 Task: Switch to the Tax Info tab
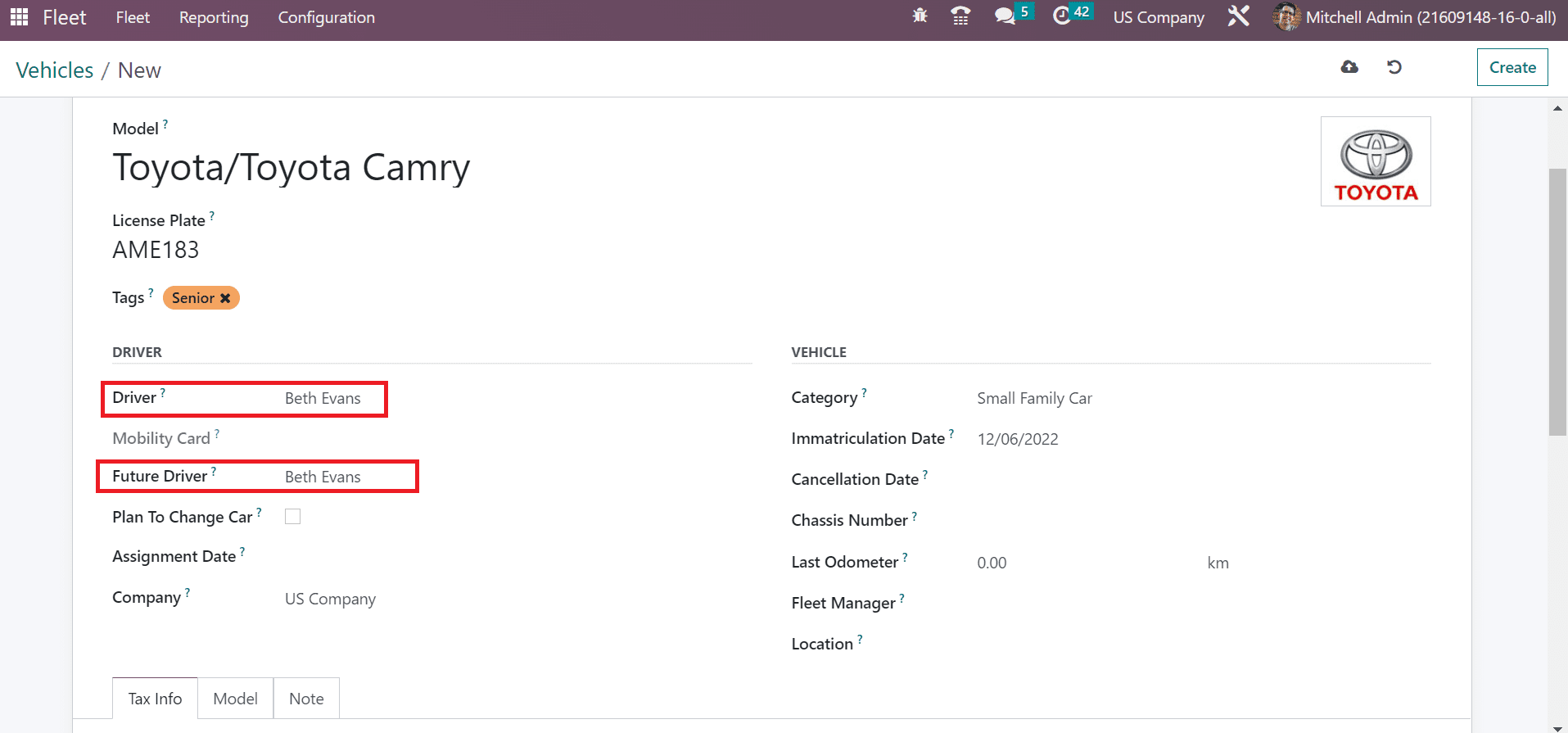pos(155,699)
